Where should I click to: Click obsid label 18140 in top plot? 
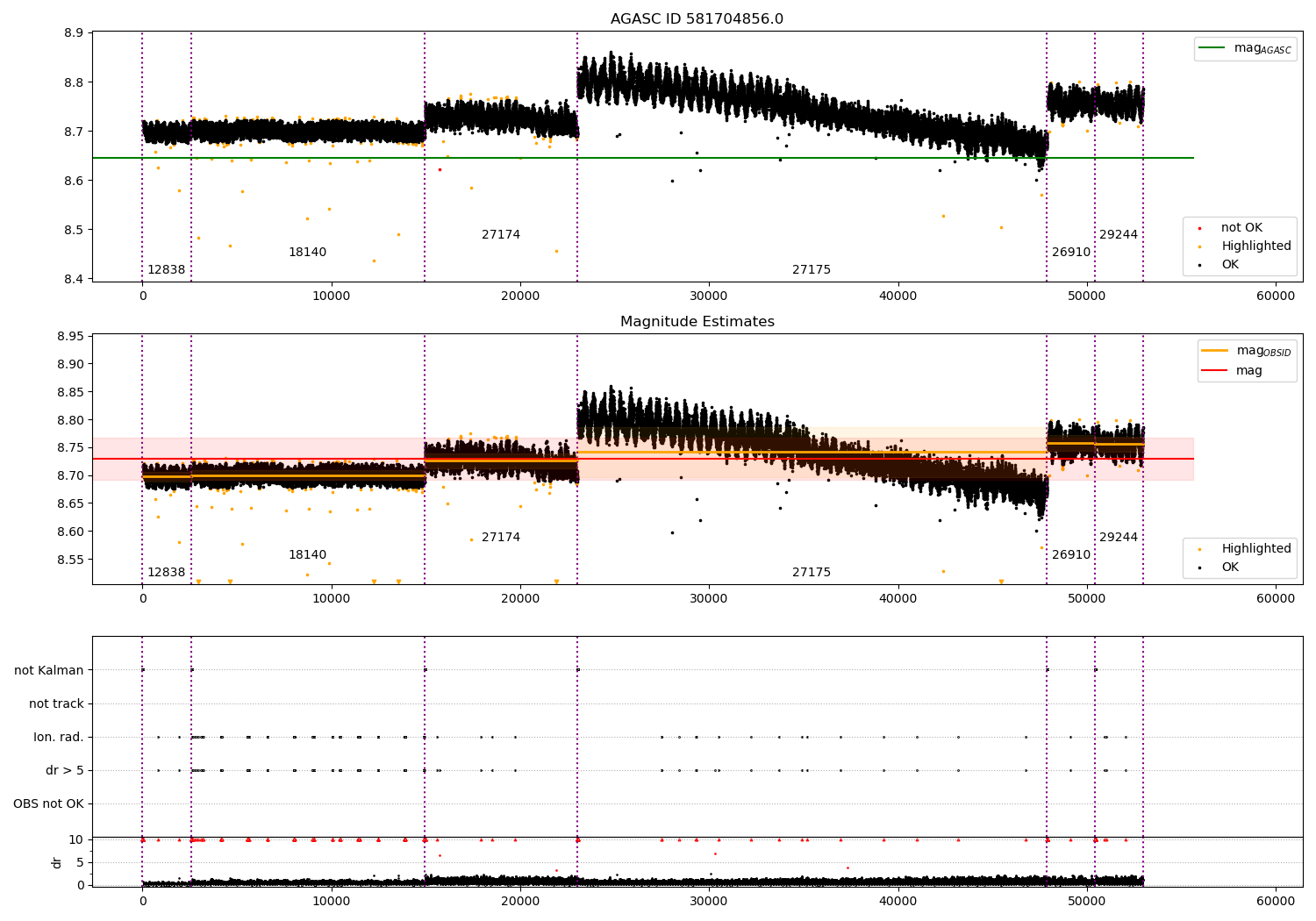[307, 253]
